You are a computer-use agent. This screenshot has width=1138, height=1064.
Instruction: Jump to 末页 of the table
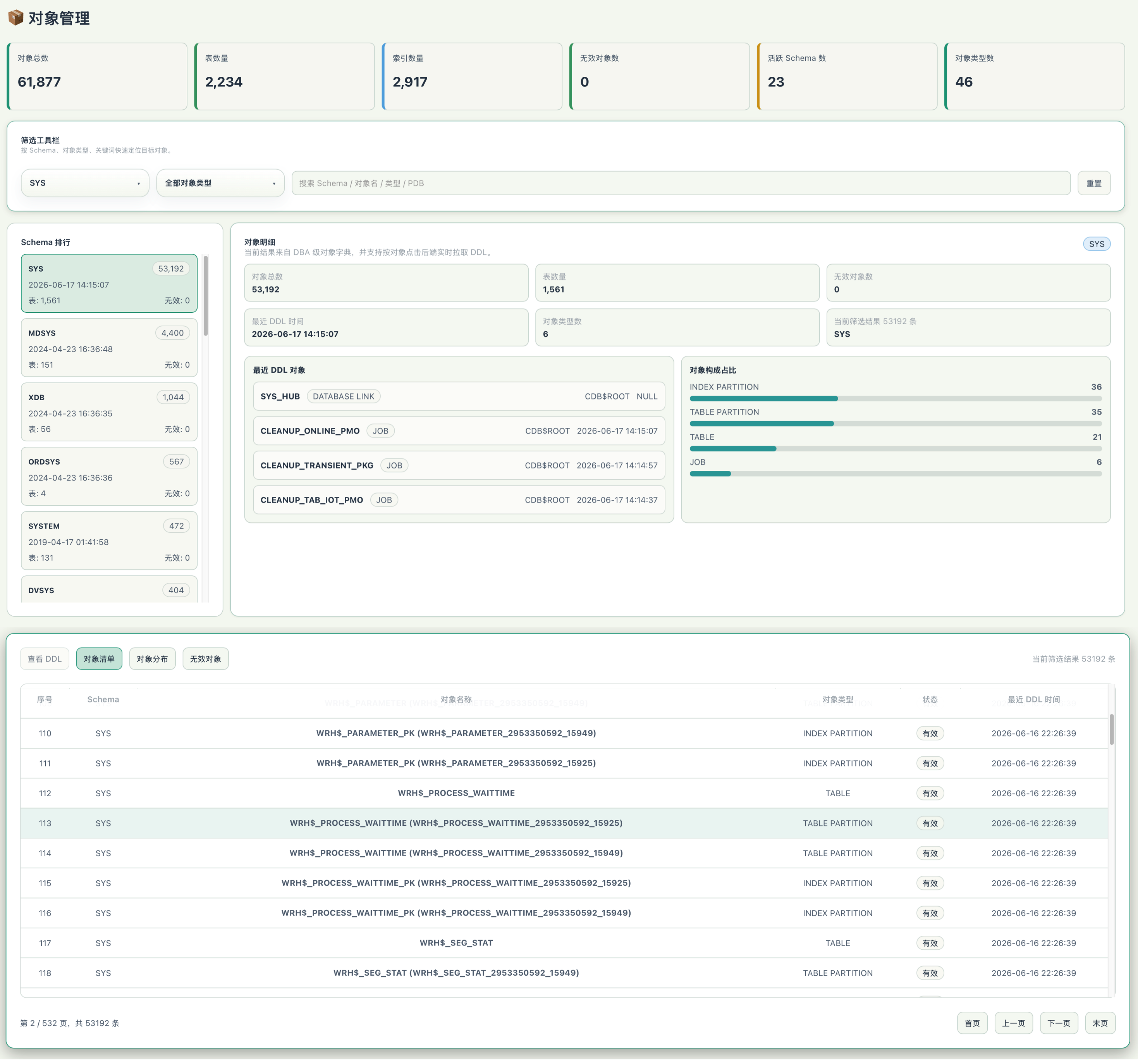click(1100, 1023)
